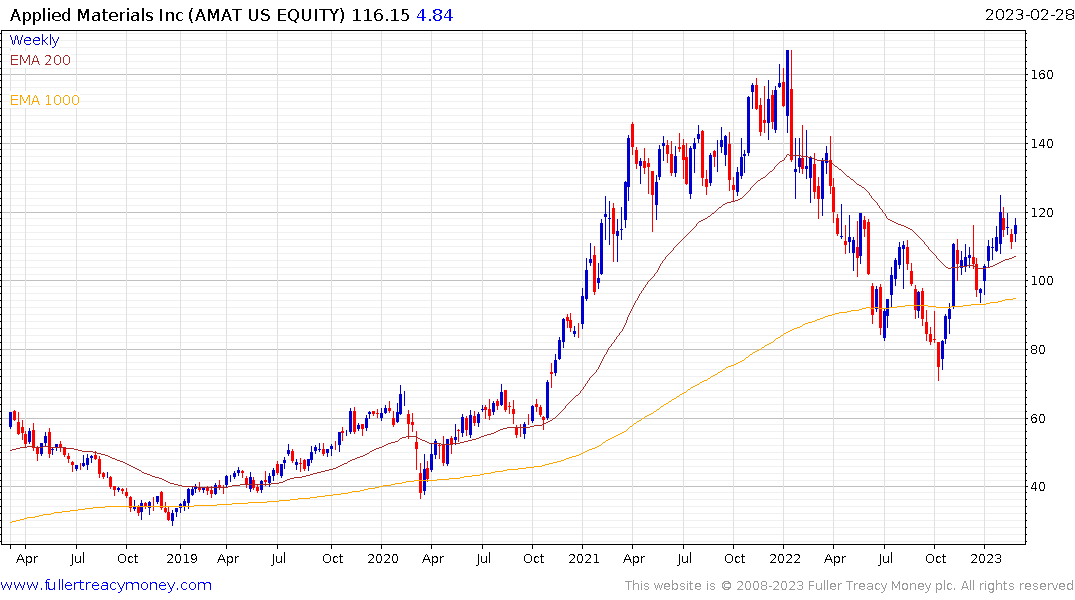Select the 4.84 price change value
Image resolution: width=1075 pixels, height=600 pixels.
coord(435,15)
